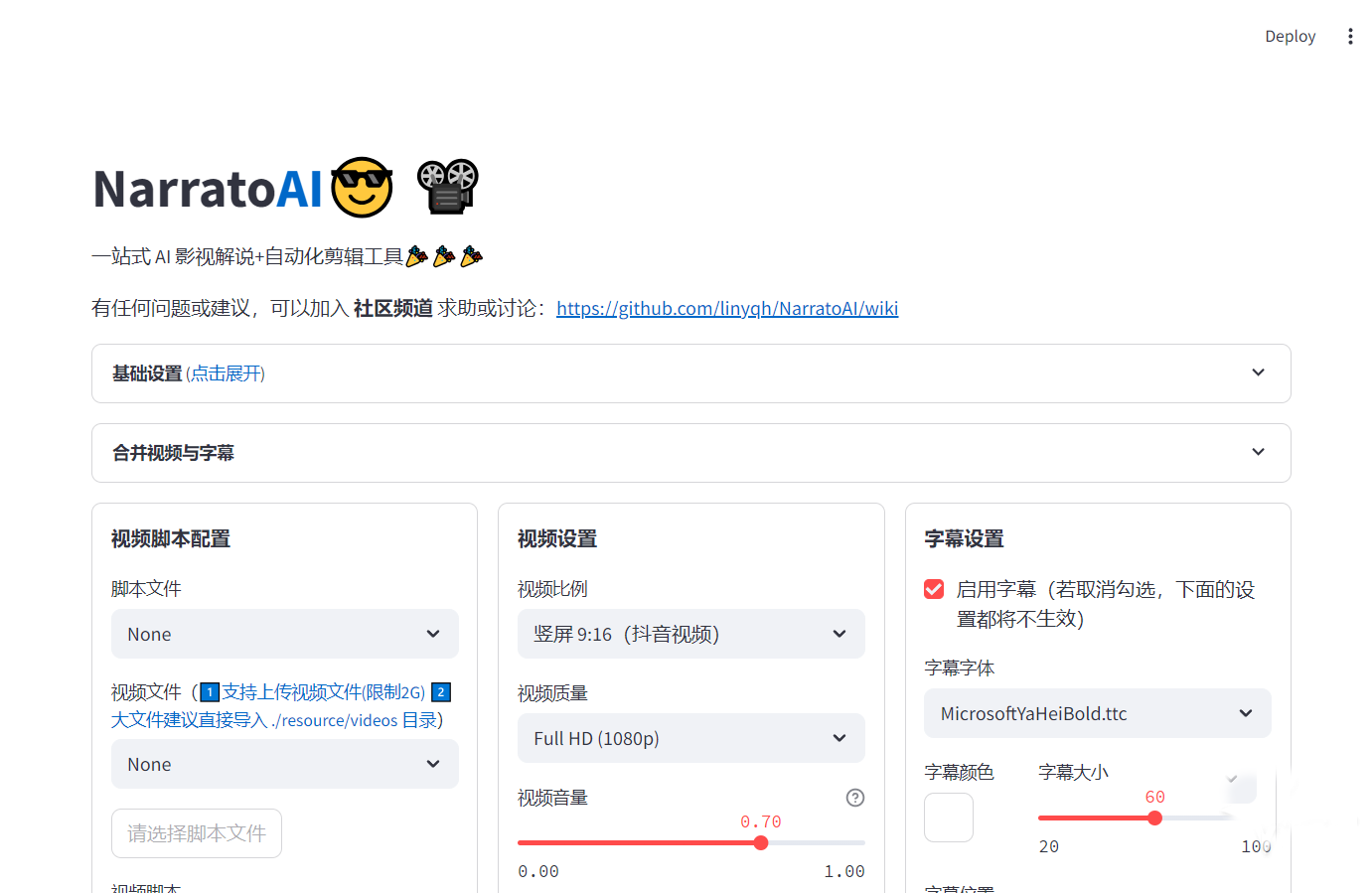The image size is (1372, 893).
Task: Click the 社区频道 bold text
Action: tap(393, 308)
